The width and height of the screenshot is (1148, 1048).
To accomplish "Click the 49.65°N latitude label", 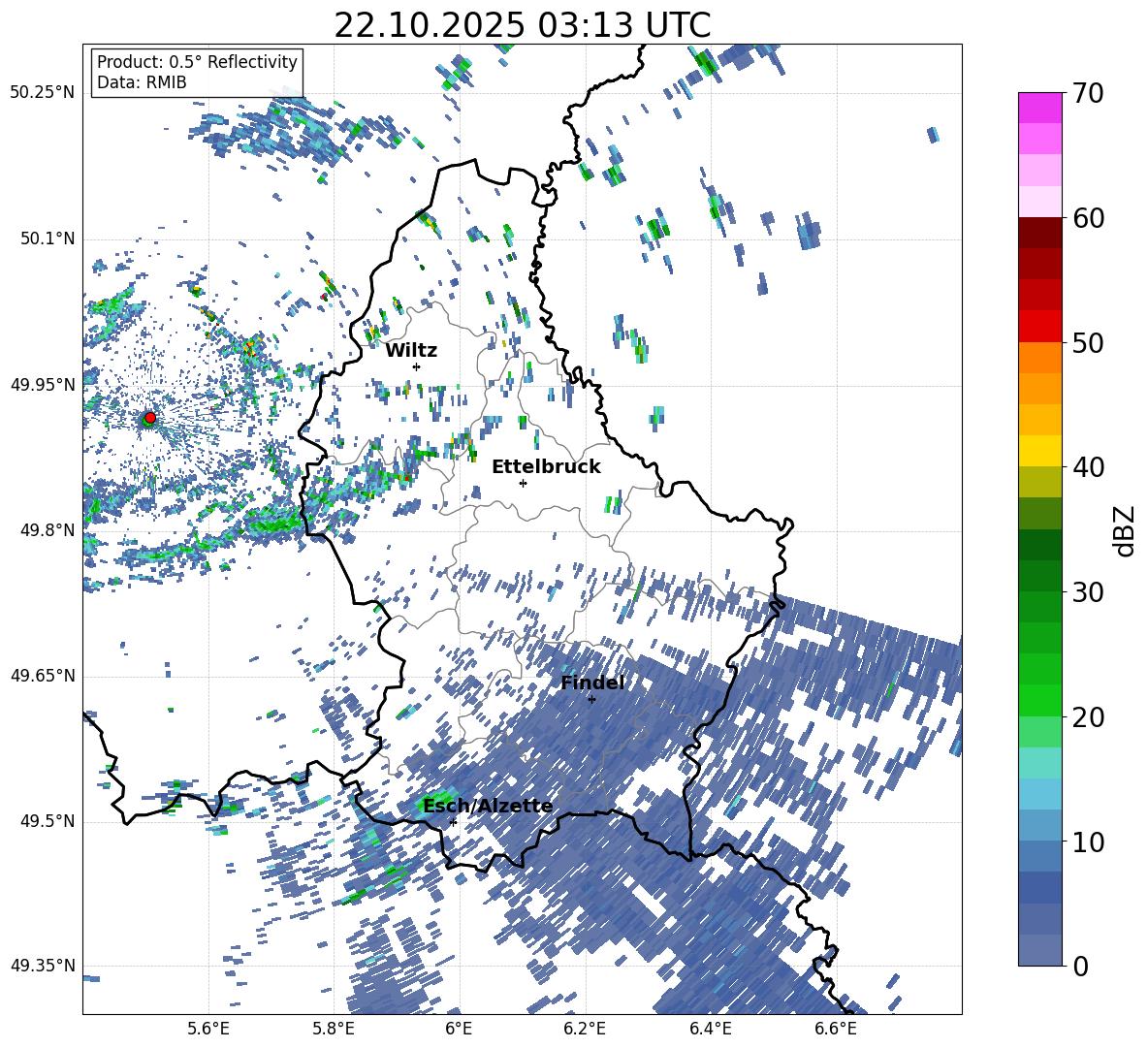I will 43,676.
